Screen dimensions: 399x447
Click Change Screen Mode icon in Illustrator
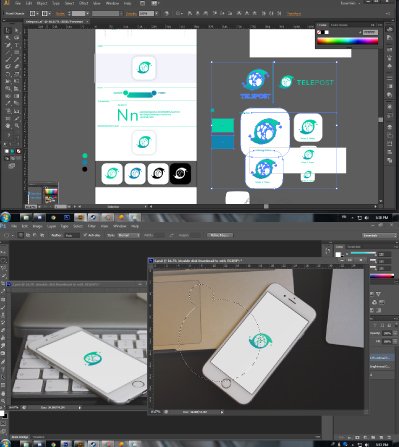point(12,166)
